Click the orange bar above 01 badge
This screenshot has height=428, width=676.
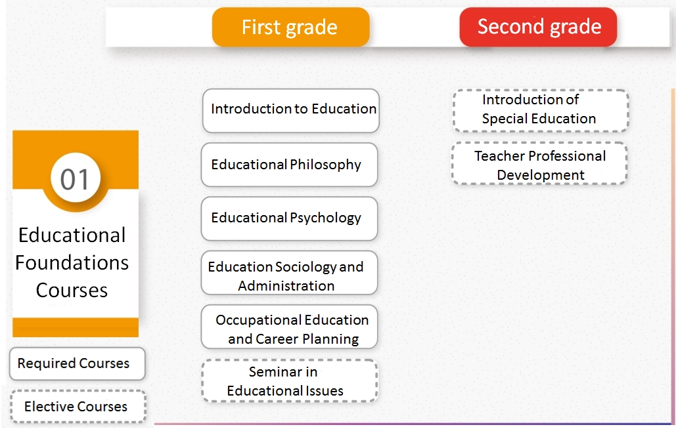pos(76,141)
